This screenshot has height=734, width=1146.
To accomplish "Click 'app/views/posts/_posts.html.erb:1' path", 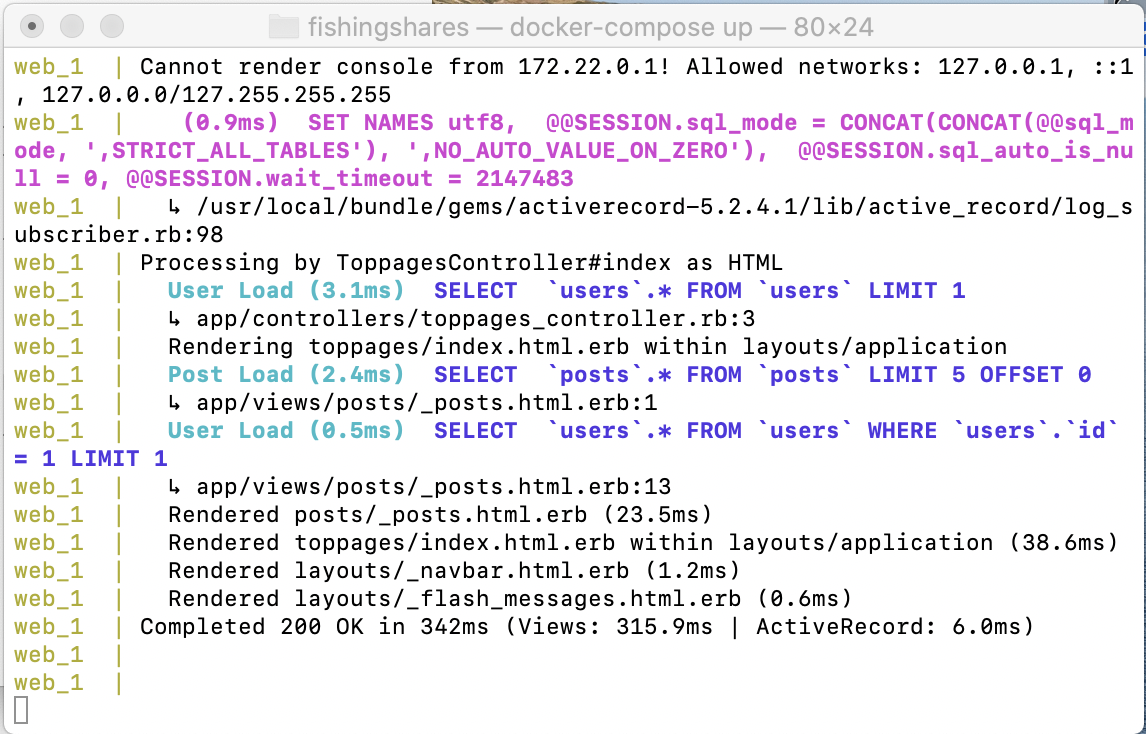I will click(426, 403).
